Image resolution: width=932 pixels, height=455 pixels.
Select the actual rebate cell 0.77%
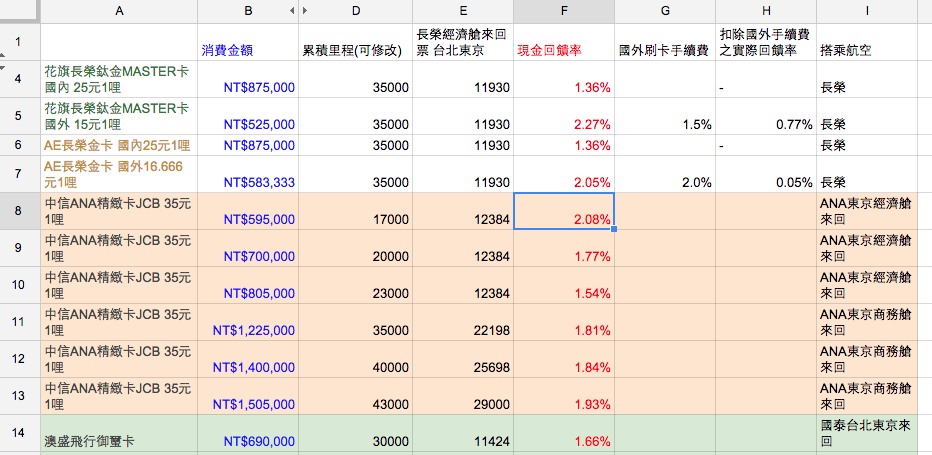click(x=766, y=115)
